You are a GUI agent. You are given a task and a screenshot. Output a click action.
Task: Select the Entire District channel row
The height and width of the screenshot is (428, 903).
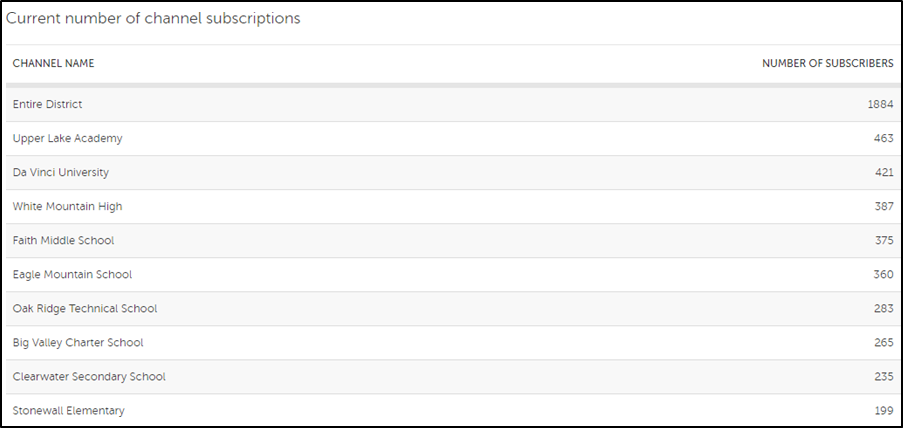click(47, 105)
